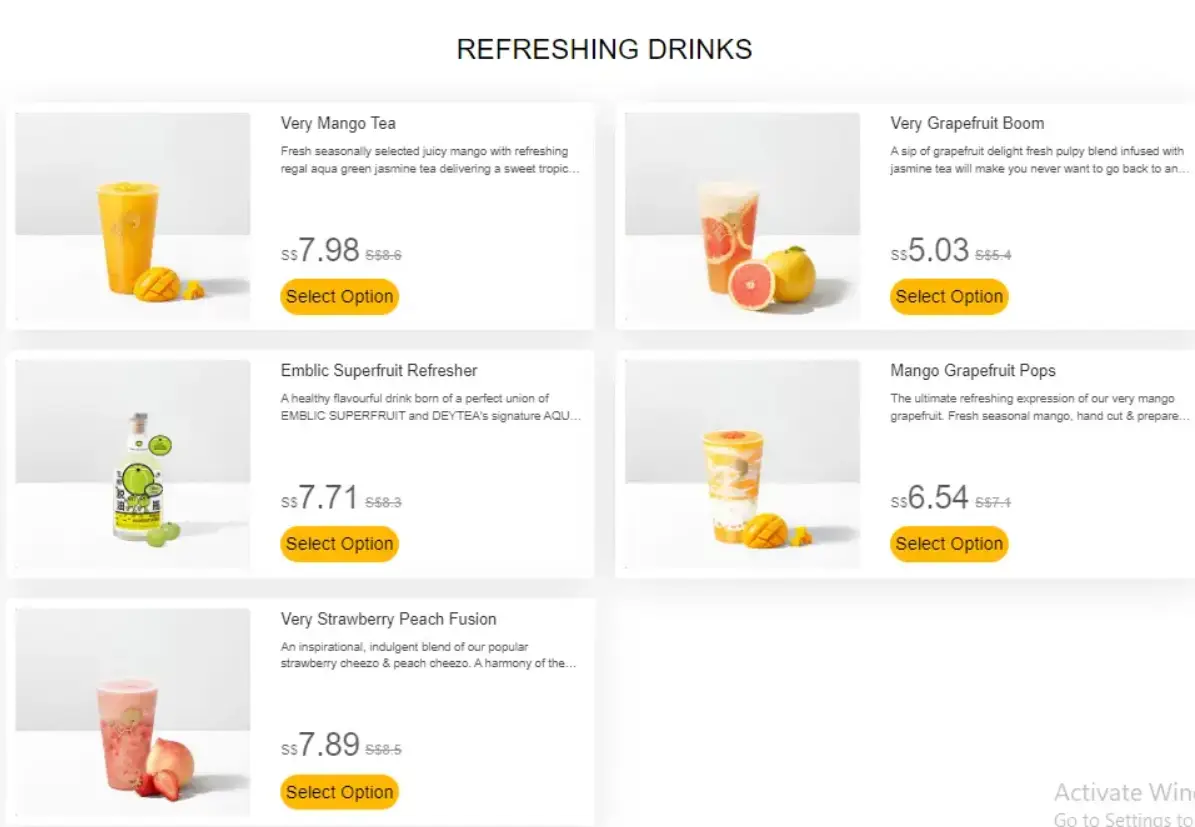Click Select Option for Mango Grapefruit Pops
The width and height of the screenshot is (1195, 827).
(948, 544)
